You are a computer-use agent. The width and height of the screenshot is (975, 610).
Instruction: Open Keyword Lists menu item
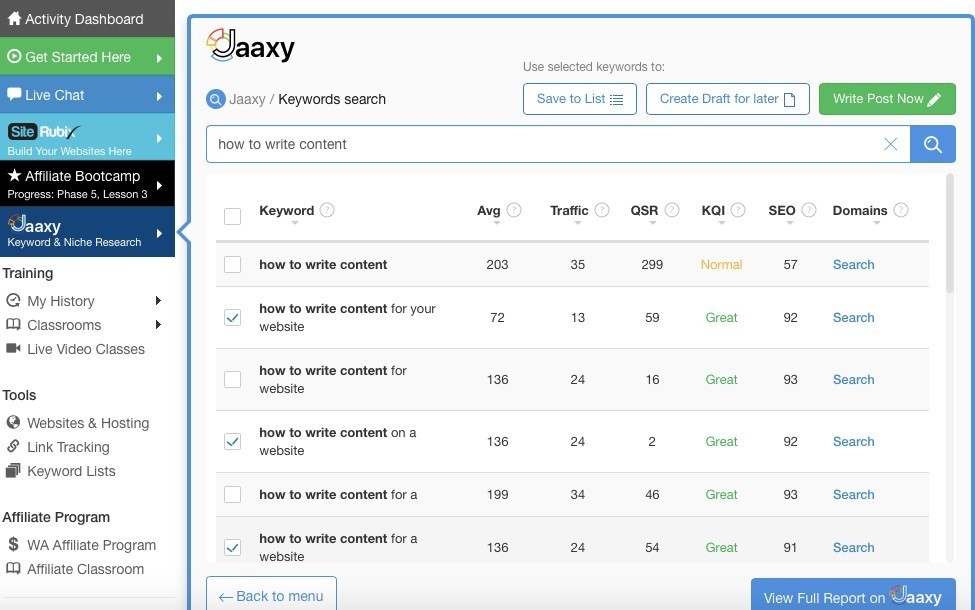(71, 471)
